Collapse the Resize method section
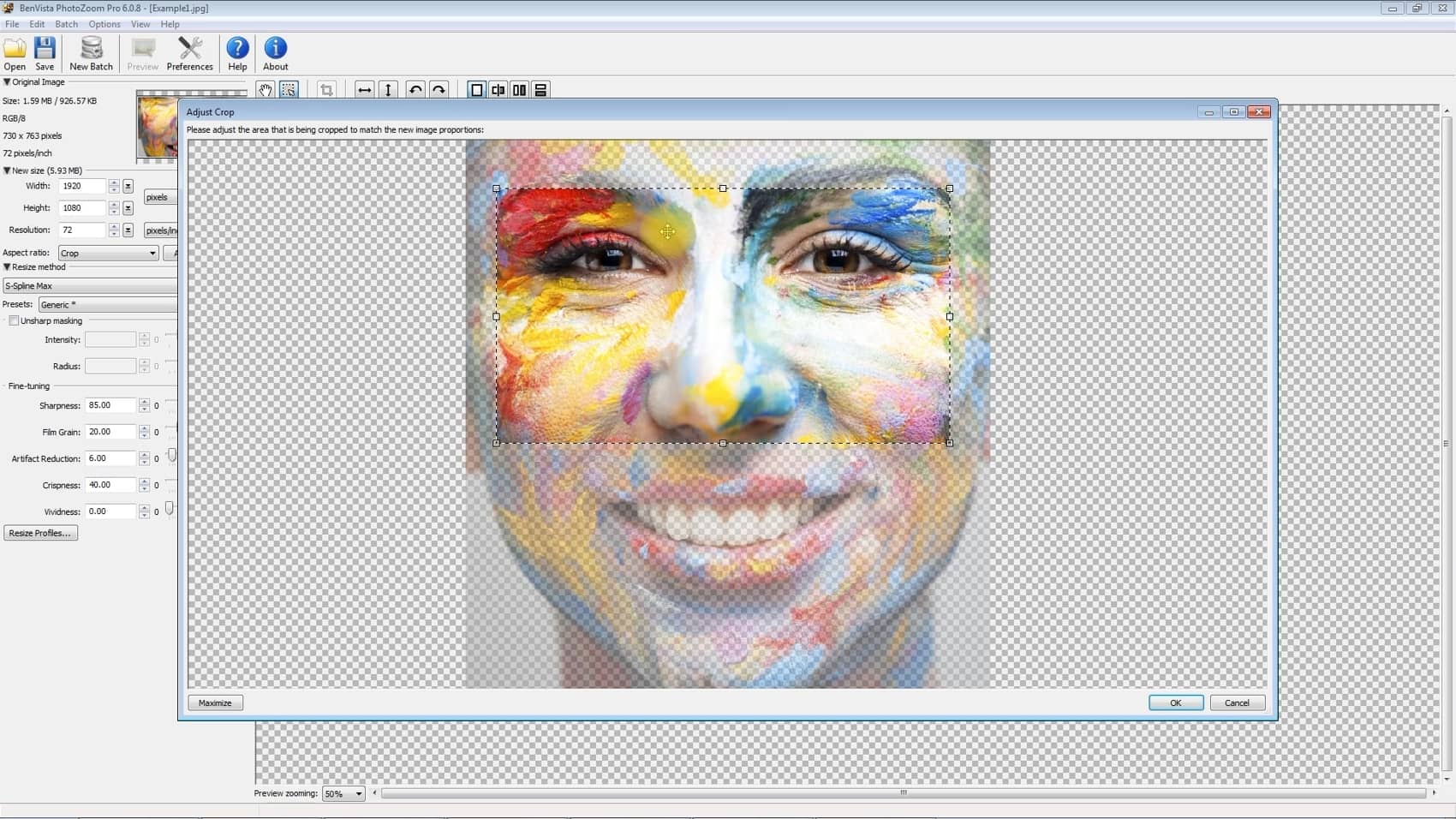 (7, 267)
